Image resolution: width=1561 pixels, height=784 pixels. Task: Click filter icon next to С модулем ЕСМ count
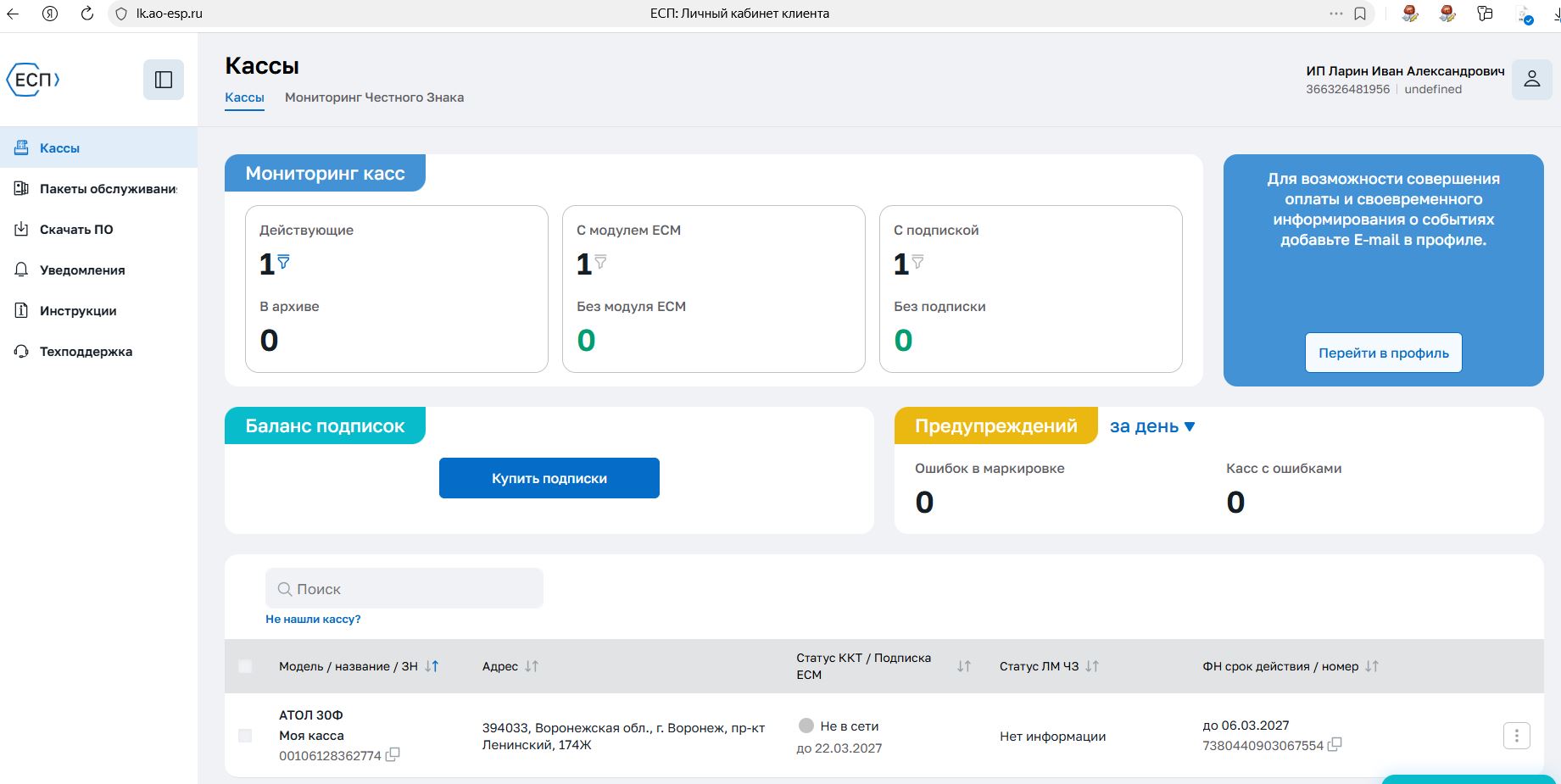(x=600, y=262)
